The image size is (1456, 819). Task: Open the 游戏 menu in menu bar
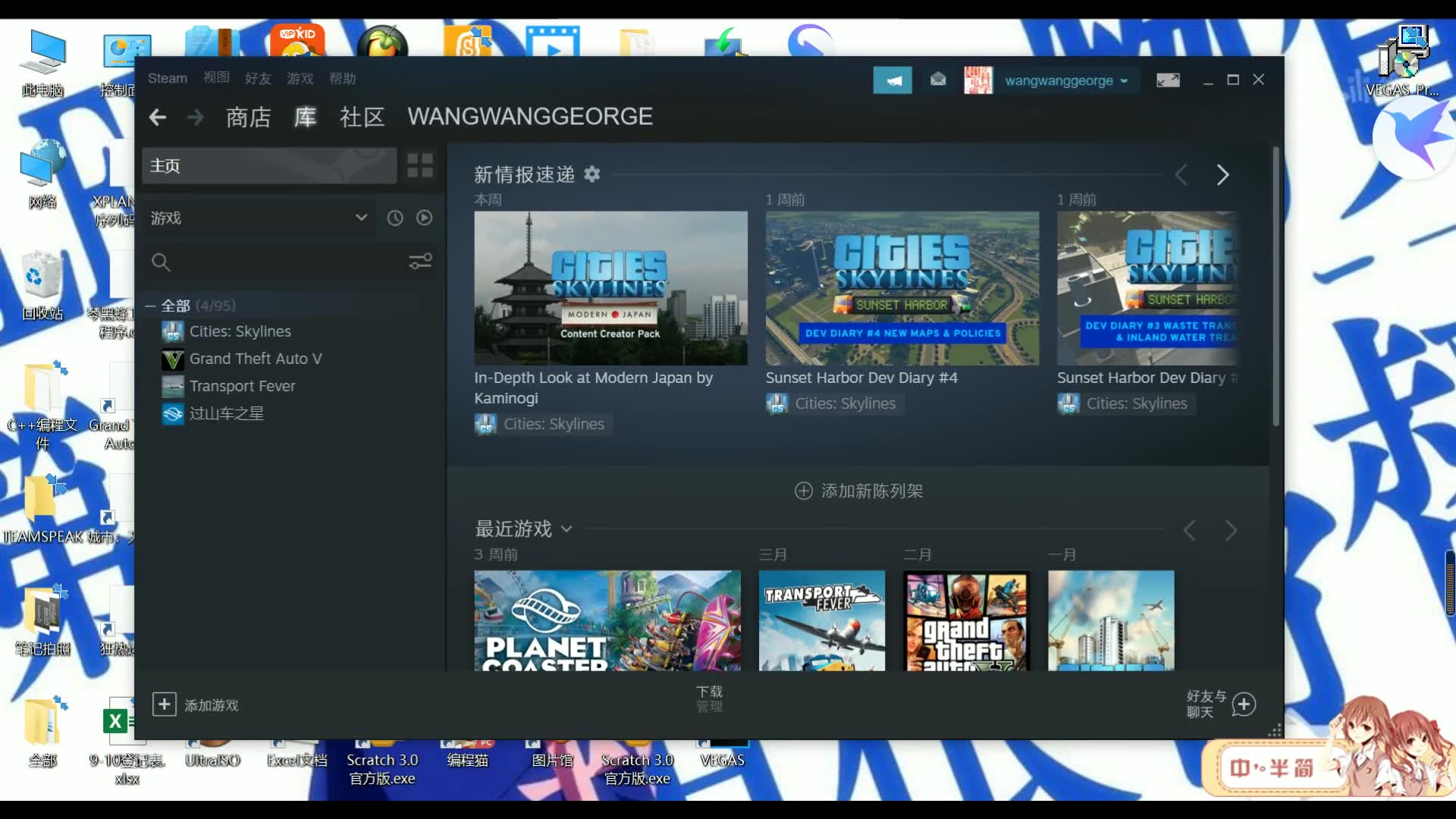[x=300, y=78]
